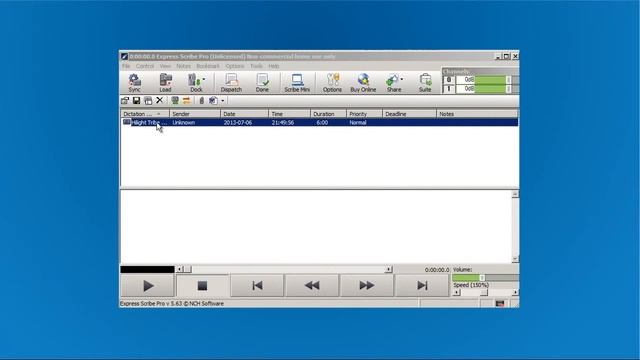This screenshot has width=640, height=360.
Task: Open the Suite toolbar icon
Action: (425, 83)
